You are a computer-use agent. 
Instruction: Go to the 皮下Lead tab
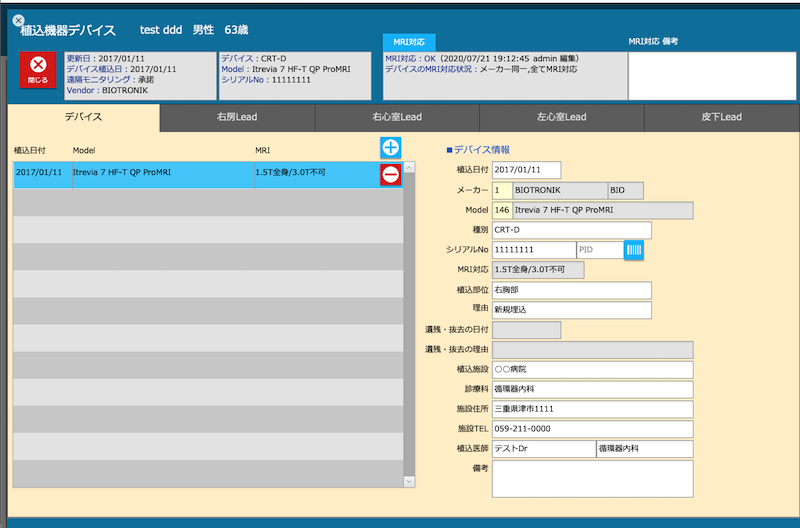click(x=721, y=117)
